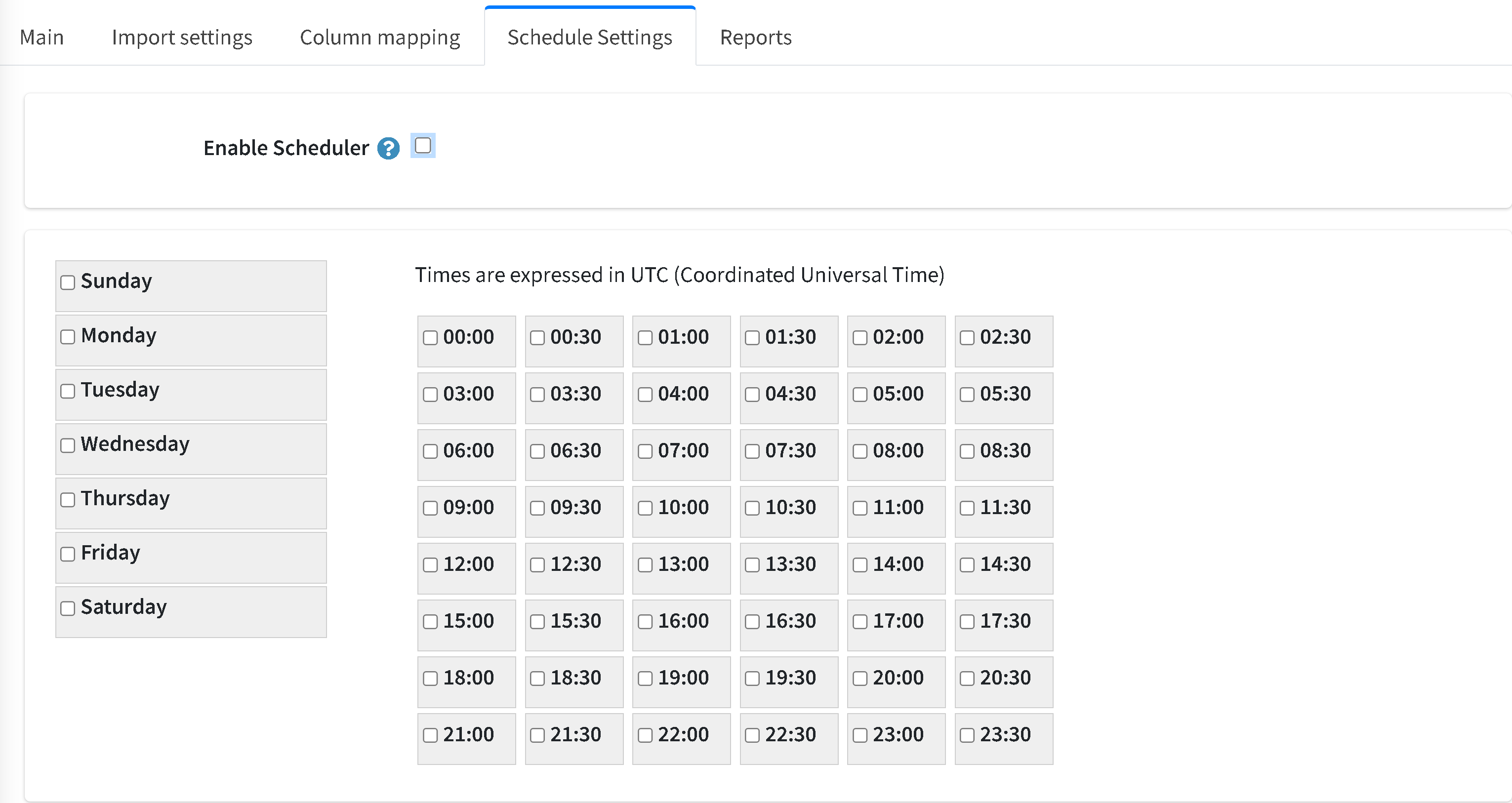Select the Wednesday checkbox
Viewport: 1512px width, 803px height.
click(x=68, y=445)
